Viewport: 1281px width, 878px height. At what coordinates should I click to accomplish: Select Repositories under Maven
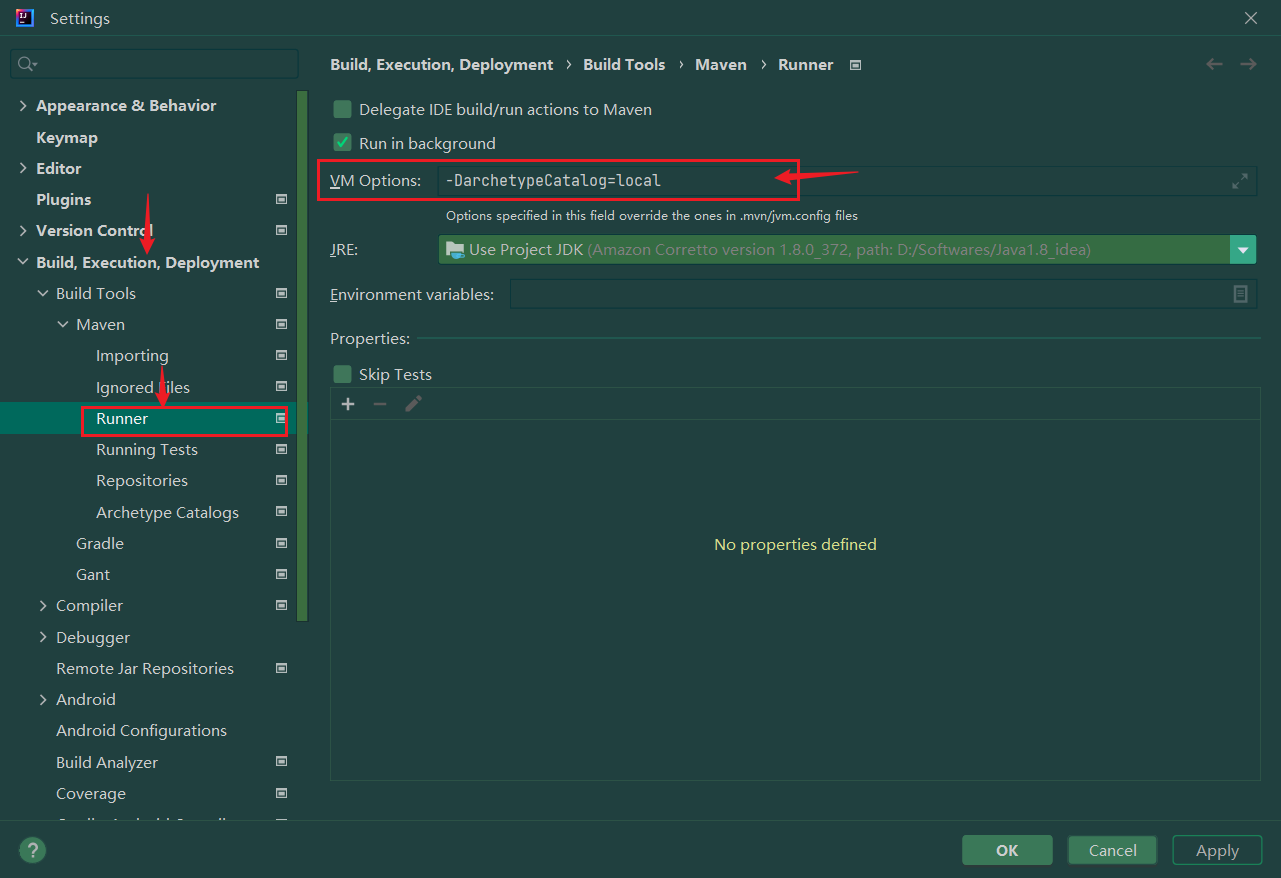pyautogui.click(x=142, y=481)
